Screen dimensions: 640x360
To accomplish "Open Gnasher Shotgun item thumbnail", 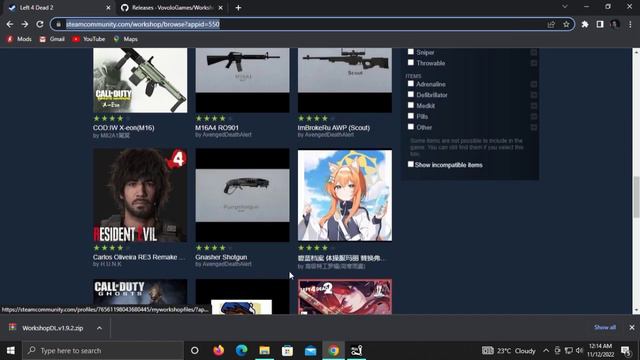I will pyautogui.click(x=242, y=195).
